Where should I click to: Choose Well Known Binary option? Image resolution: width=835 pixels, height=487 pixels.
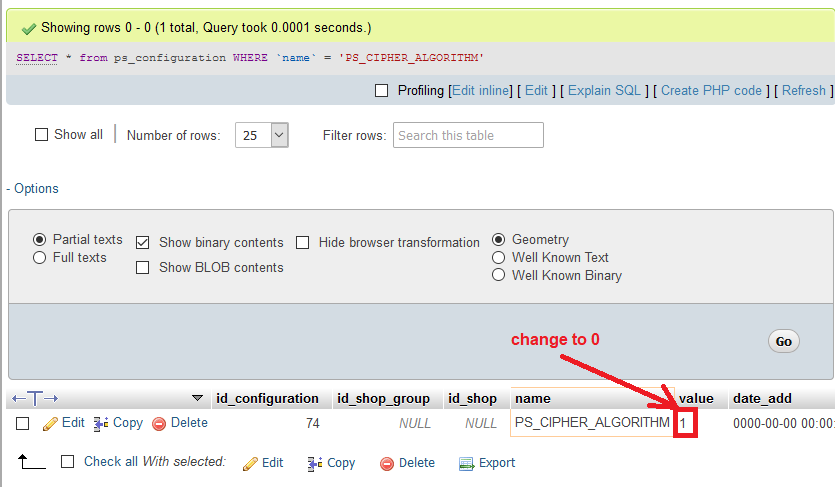(x=498, y=275)
